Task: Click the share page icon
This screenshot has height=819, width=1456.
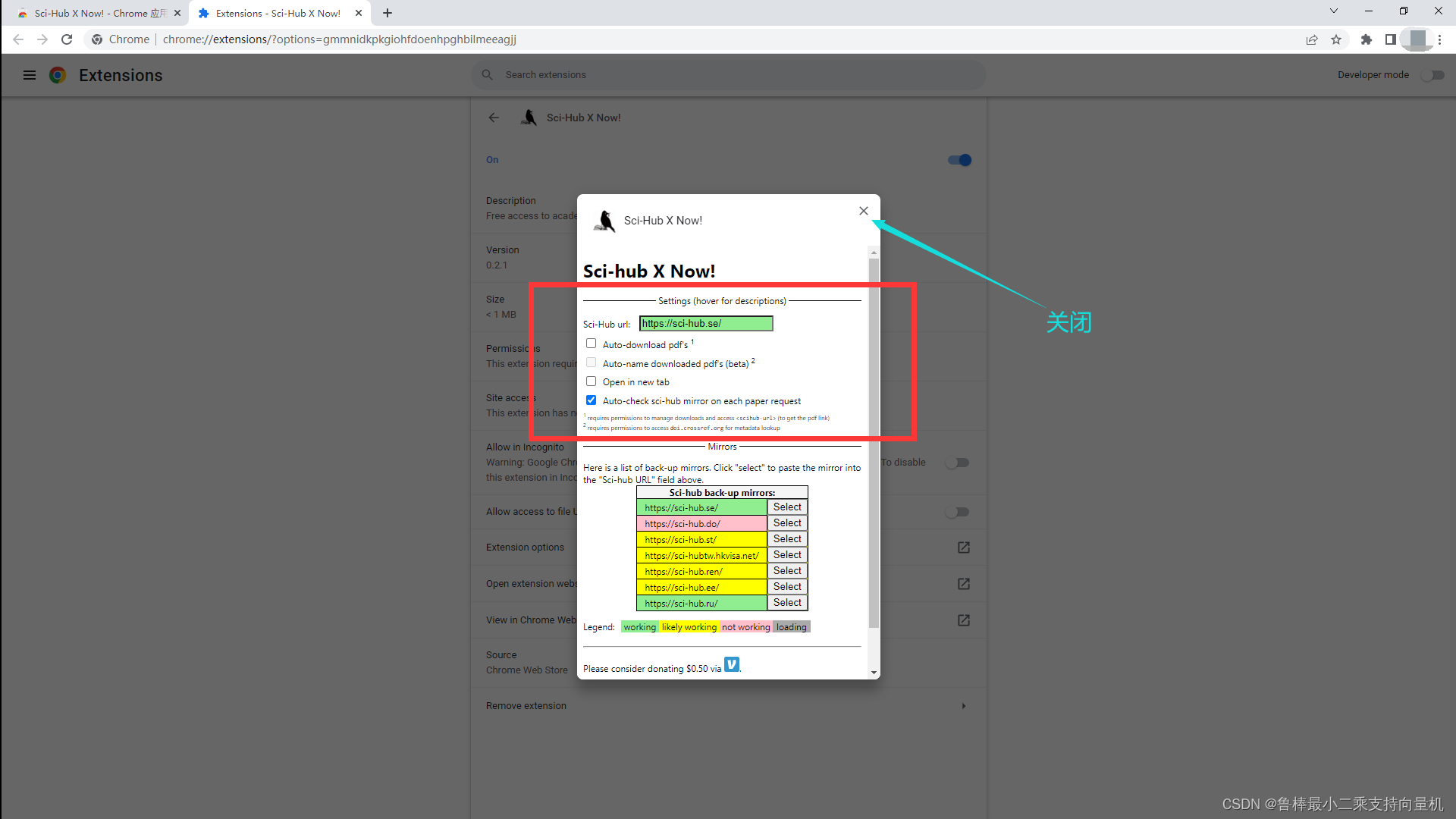Action: point(1312,39)
